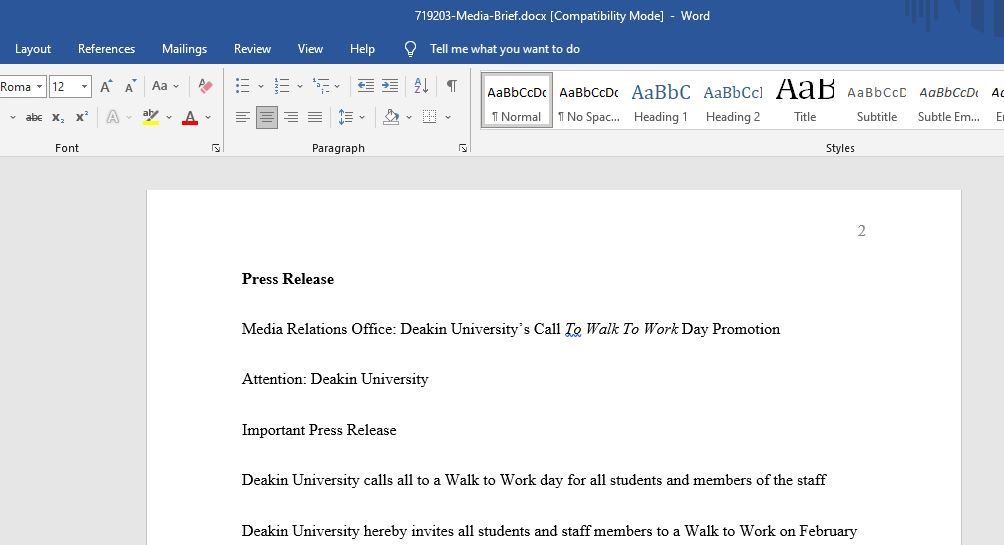Click the Attention: Deakin University line
This screenshot has height=545, width=1004.
tap(335, 379)
